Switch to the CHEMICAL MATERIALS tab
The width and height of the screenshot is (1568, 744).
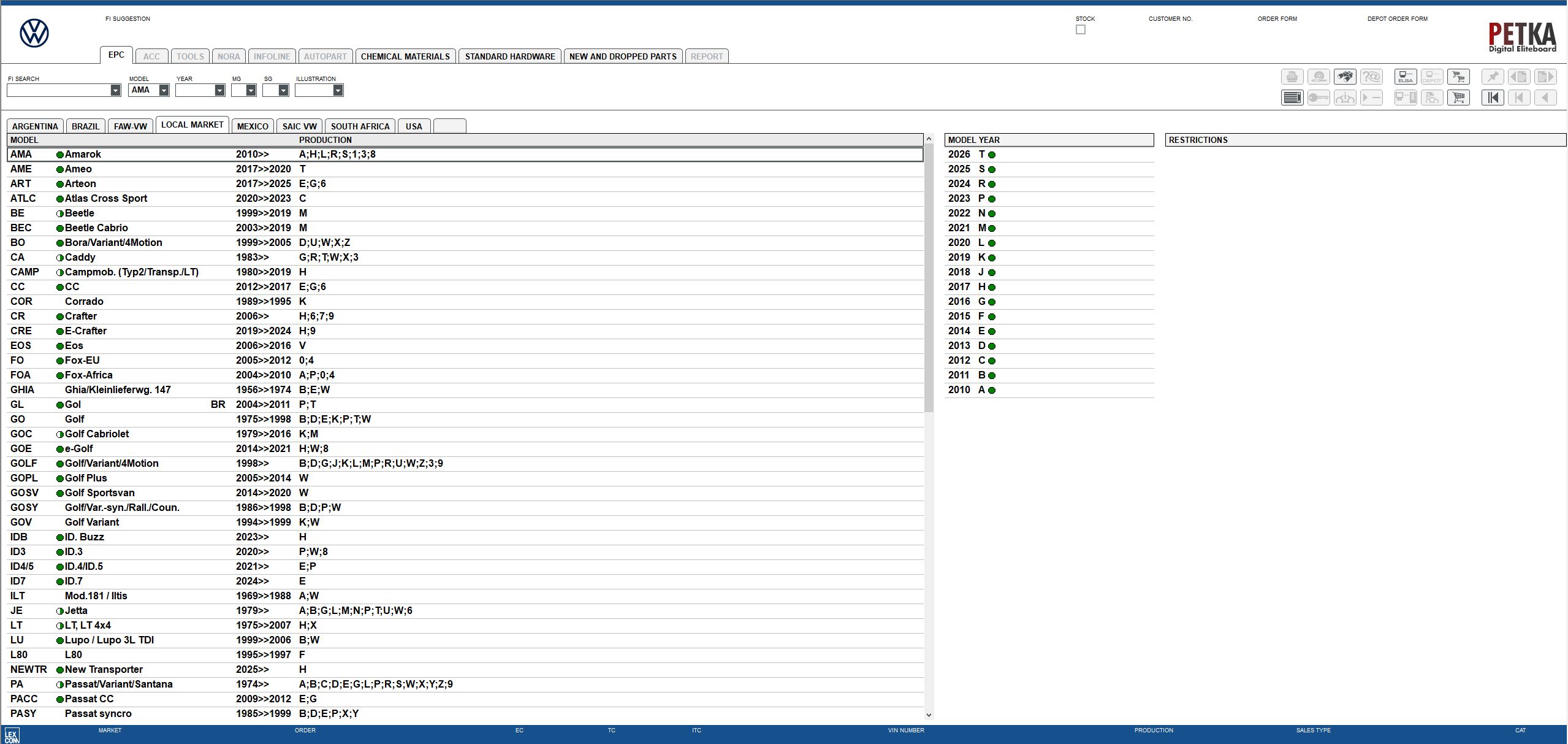coord(405,56)
